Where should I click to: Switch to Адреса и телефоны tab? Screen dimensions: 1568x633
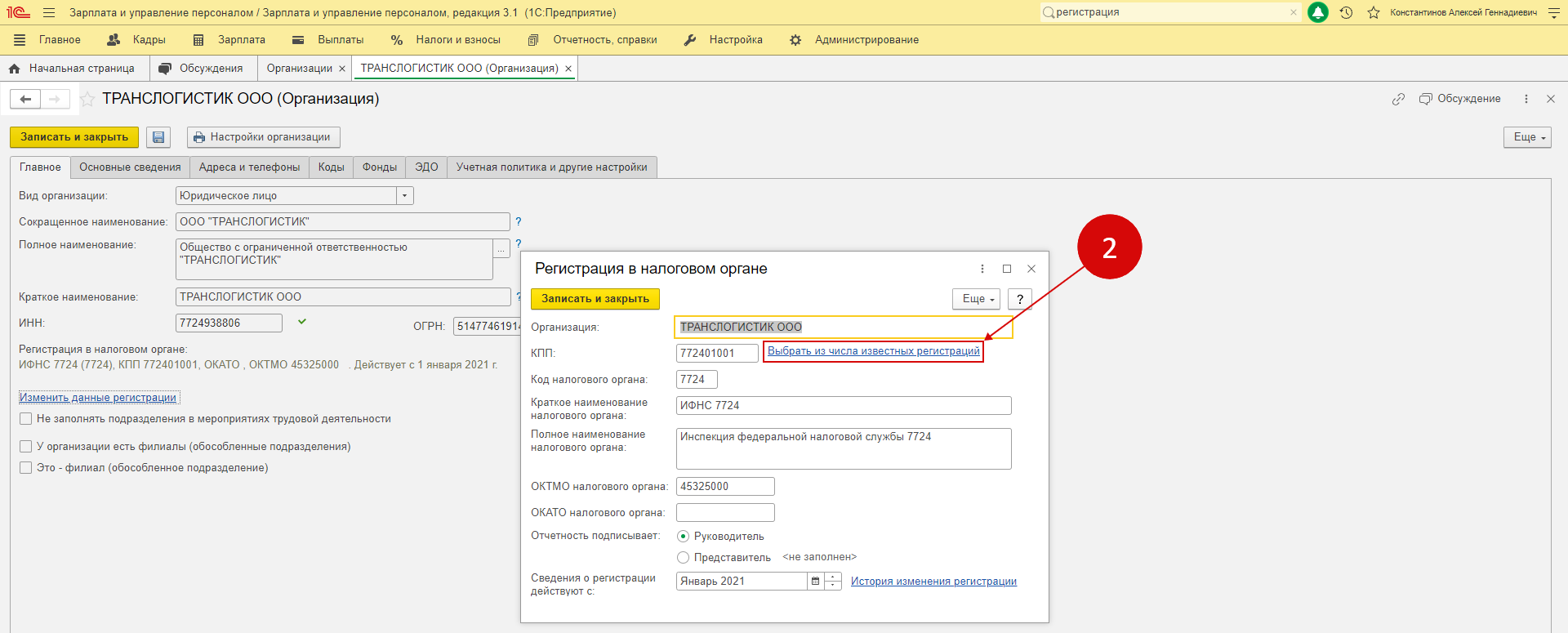coord(249,167)
